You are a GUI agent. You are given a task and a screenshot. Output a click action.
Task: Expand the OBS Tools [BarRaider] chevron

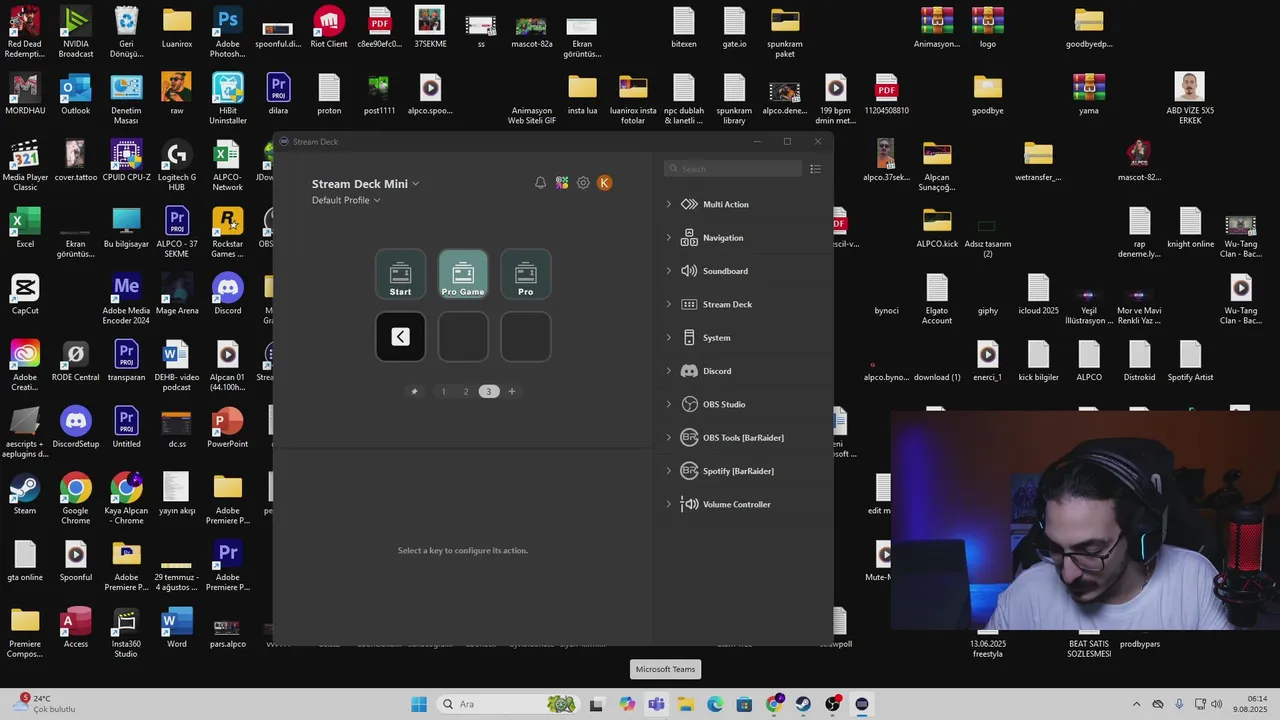pos(669,438)
